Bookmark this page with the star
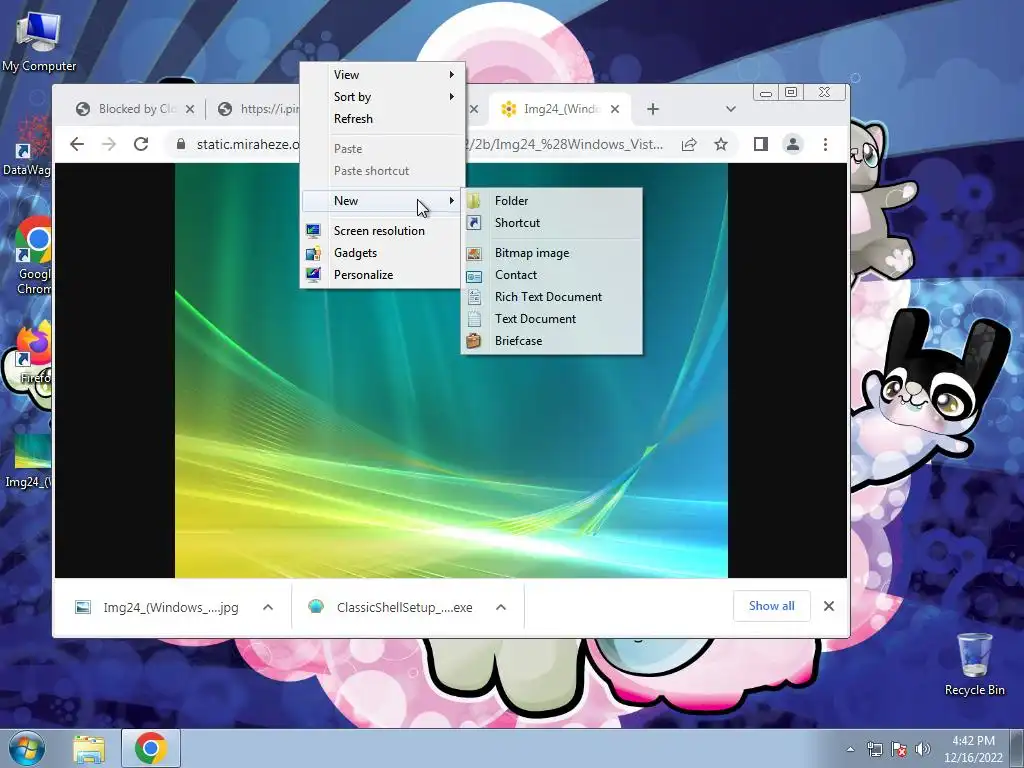The image size is (1024, 768). [x=721, y=144]
